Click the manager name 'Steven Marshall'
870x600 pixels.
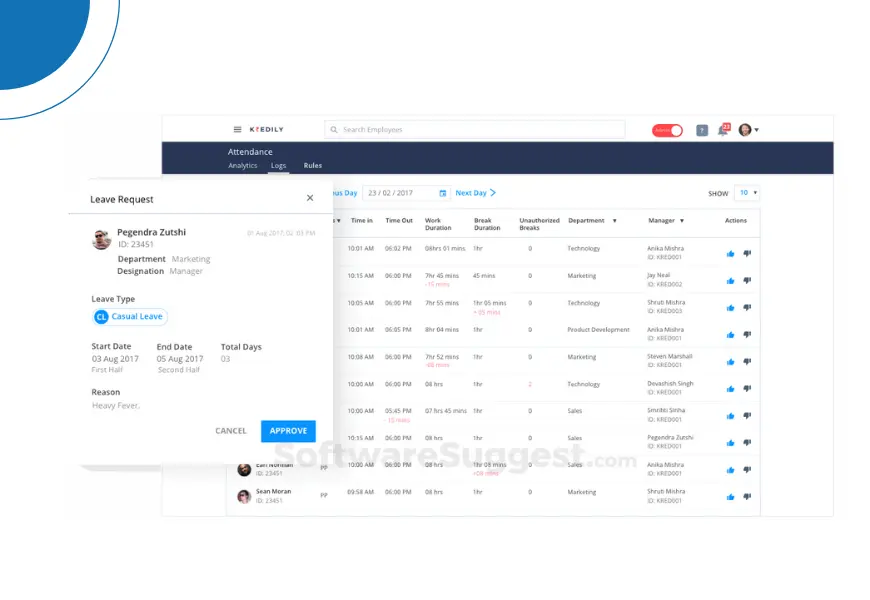pyautogui.click(x=670, y=356)
